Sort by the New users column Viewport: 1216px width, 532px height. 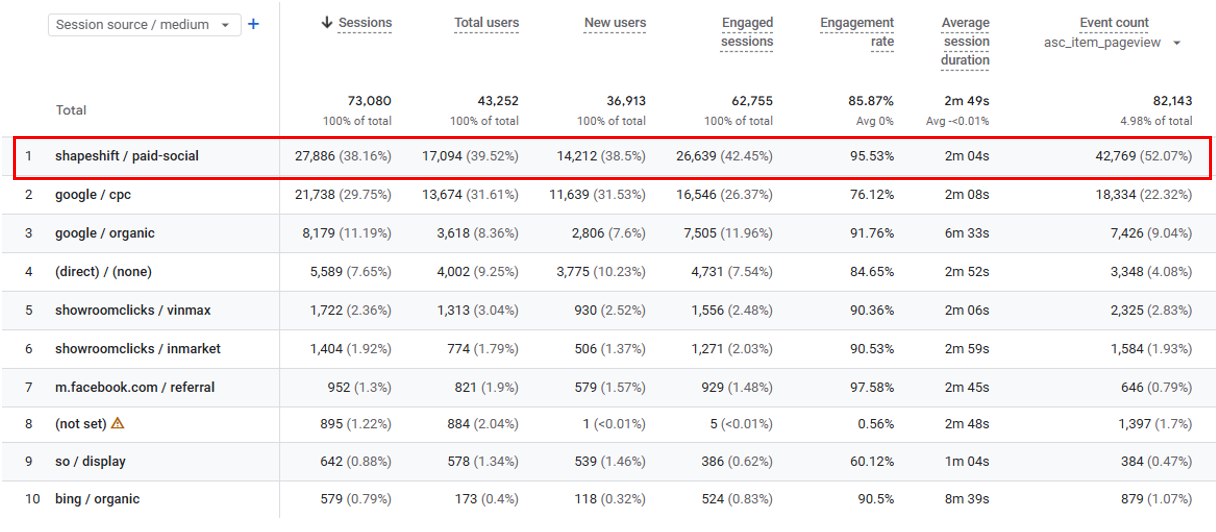point(615,23)
